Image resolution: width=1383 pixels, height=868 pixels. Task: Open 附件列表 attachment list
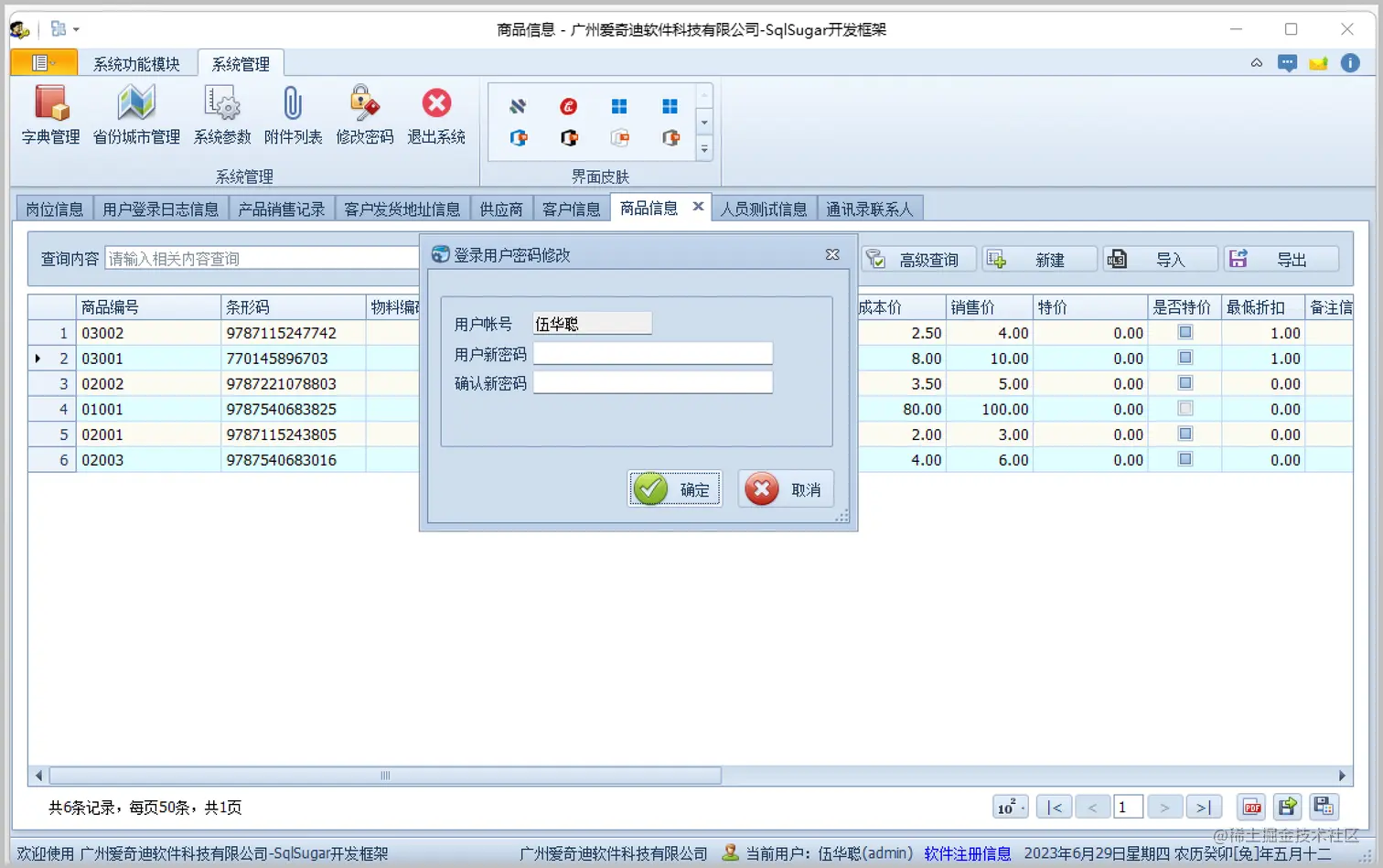(x=293, y=114)
